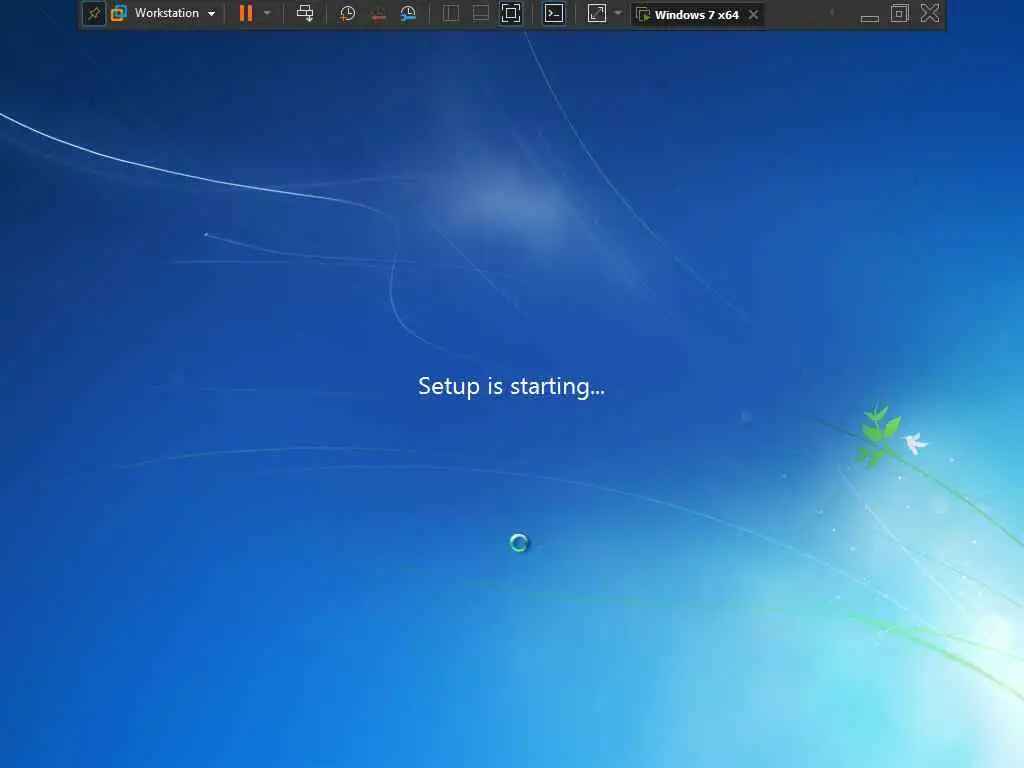The width and height of the screenshot is (1024, 768).
Task: Open the console view icon
Action: (x=554, y=13)
